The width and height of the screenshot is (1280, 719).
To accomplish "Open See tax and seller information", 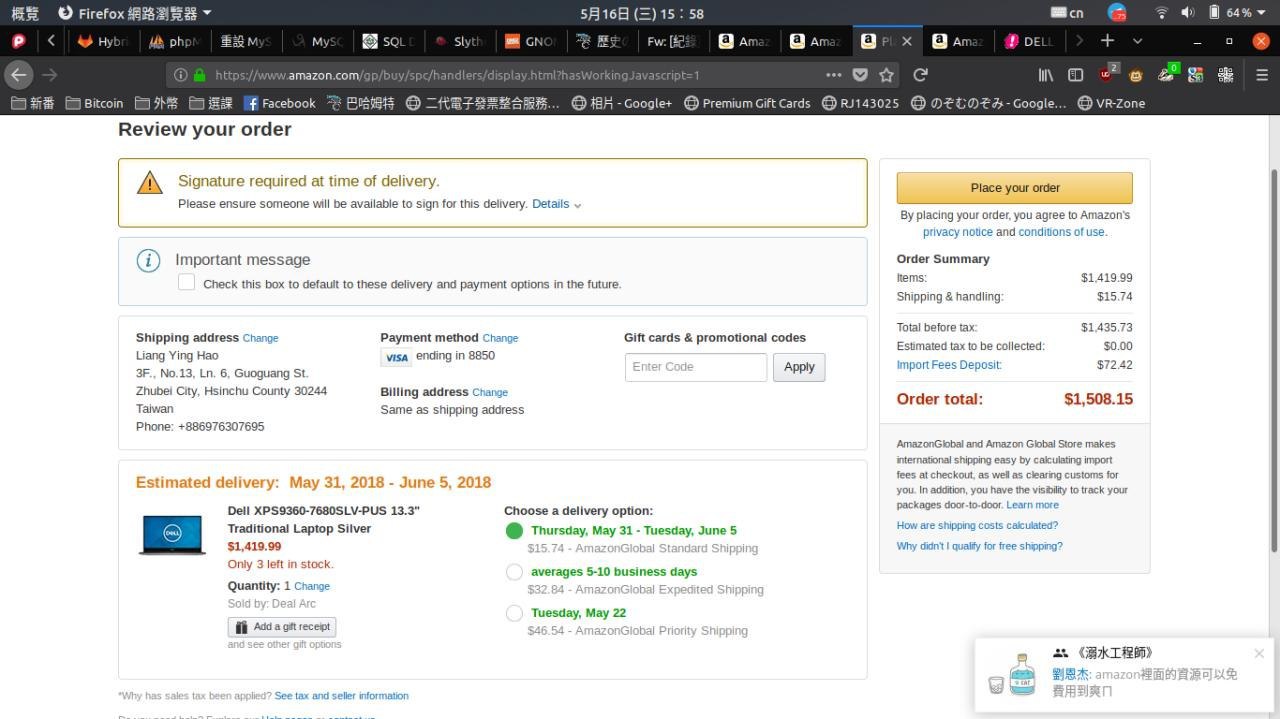I will pos(342,696).
